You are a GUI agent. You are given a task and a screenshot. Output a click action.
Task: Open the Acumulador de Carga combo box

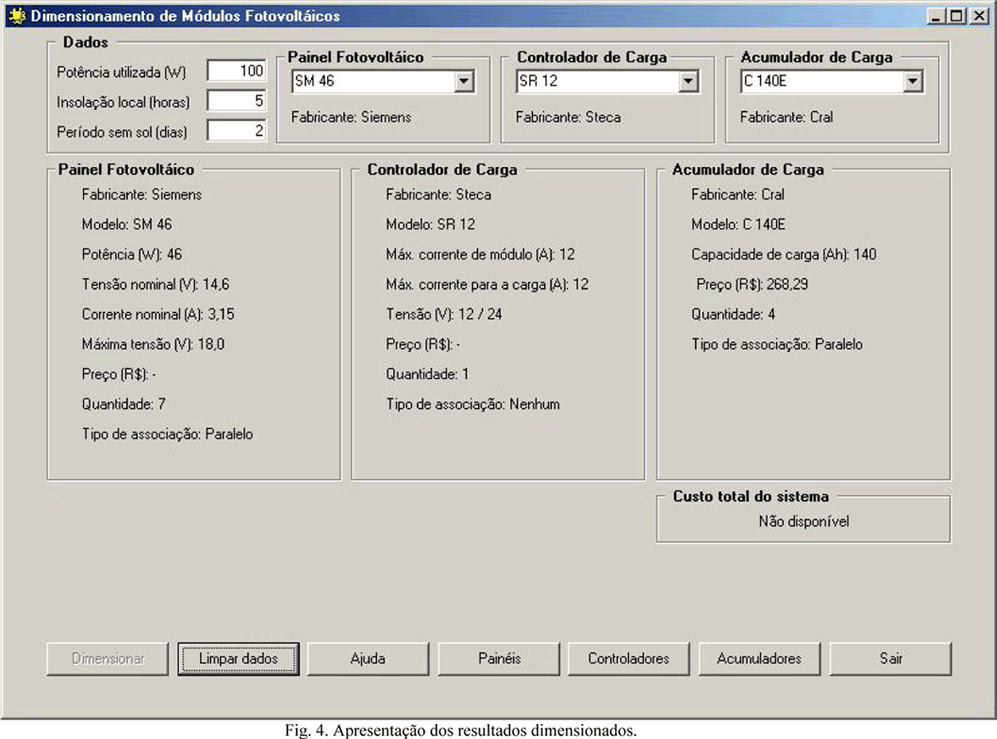[912, 82]
